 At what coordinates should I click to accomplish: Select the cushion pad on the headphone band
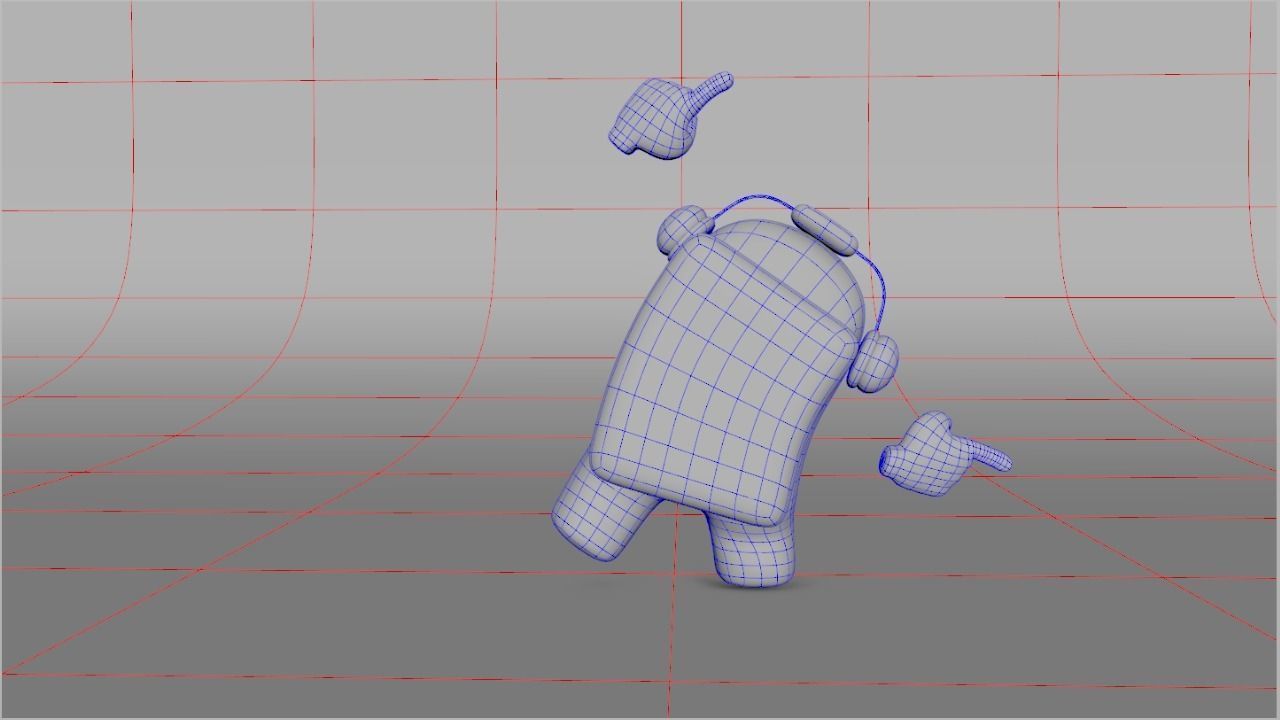coord(825,230)
